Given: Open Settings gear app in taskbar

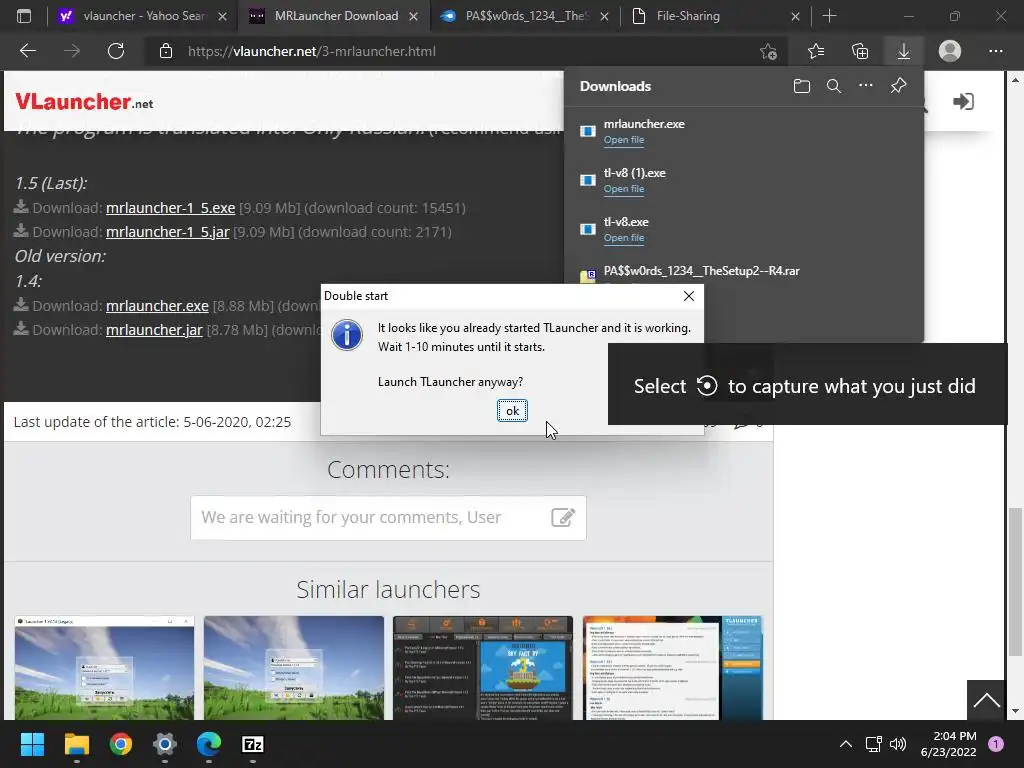Looking at the screenshot, I should (x=165, y=744).
